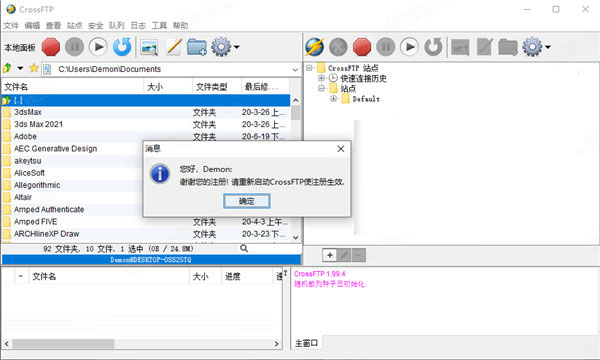
Task: Click the remote greyed edit icon
Action: click(484, 47)
